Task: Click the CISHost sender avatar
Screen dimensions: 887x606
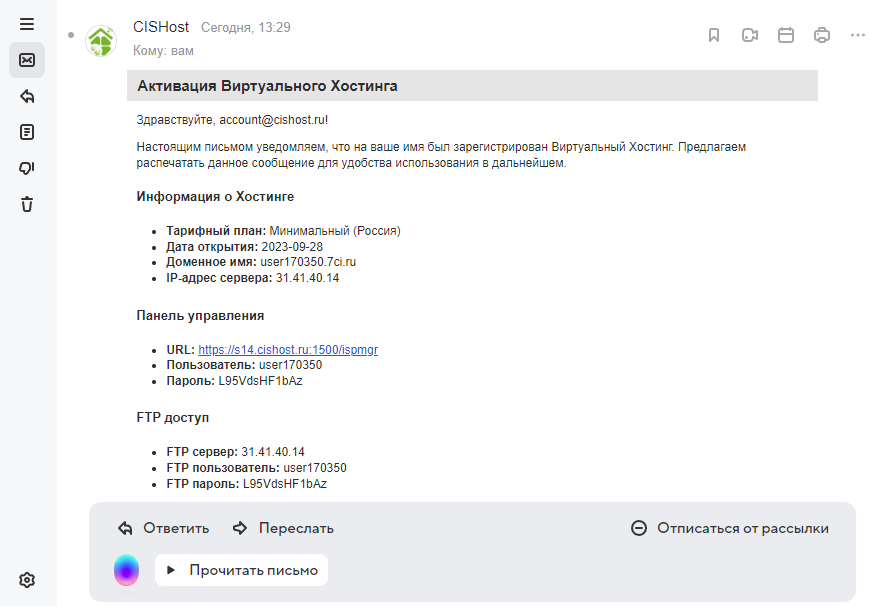Action: [101, 41]
